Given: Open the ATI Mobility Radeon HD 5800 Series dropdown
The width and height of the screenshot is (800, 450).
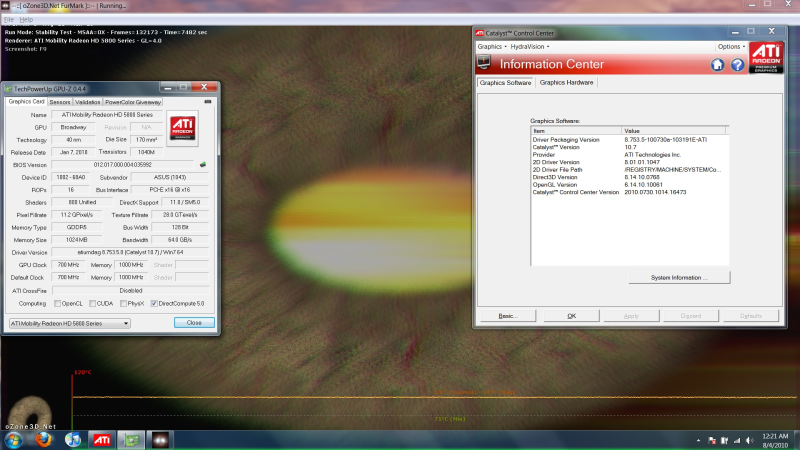Looking at the screenshot, I should coord(69,323).
